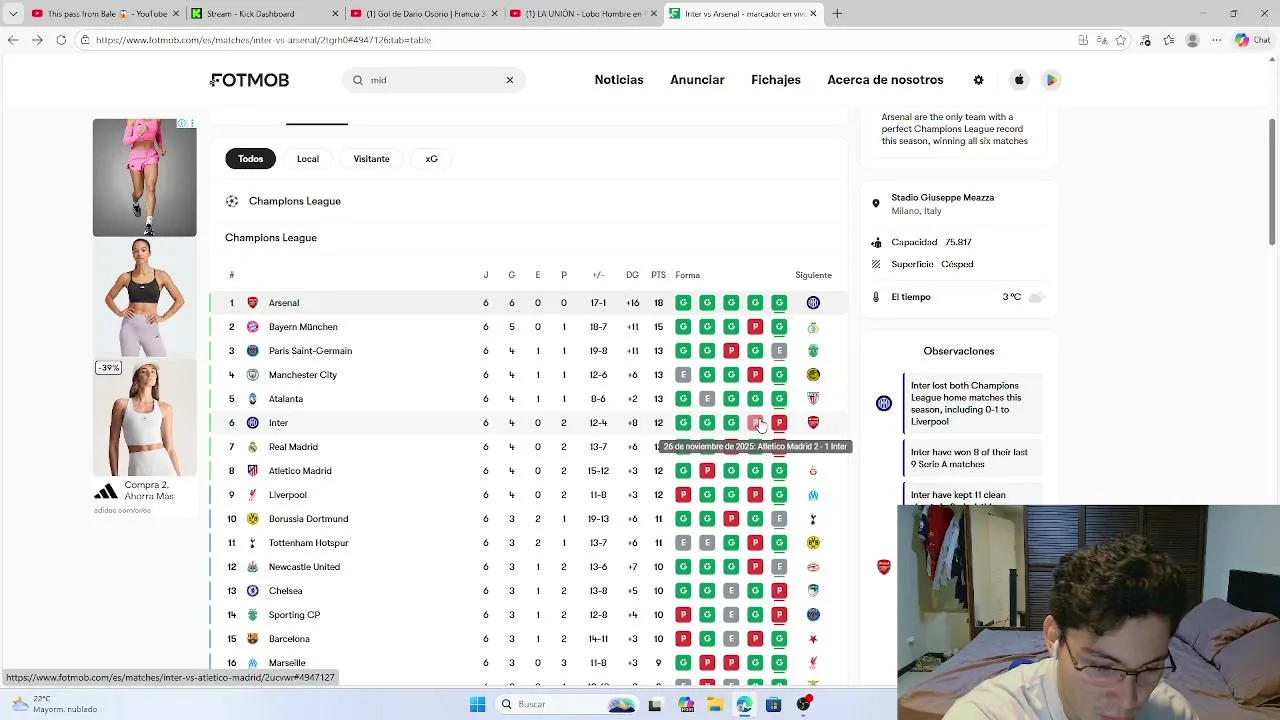Screen dimensions: 1280x720
Task: Select the xG filter
Action: click(431, 159)
